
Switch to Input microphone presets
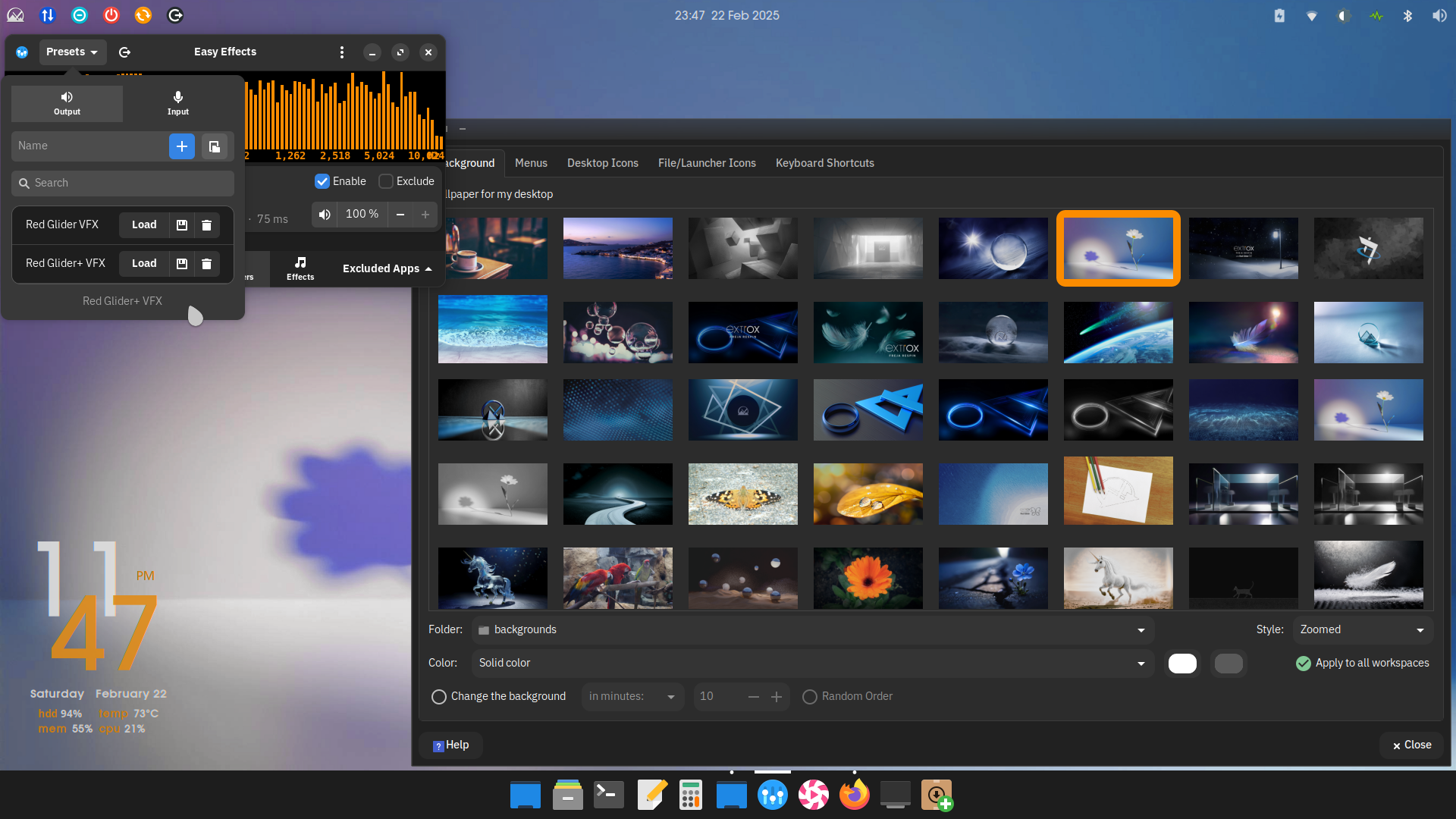point(178,103)
